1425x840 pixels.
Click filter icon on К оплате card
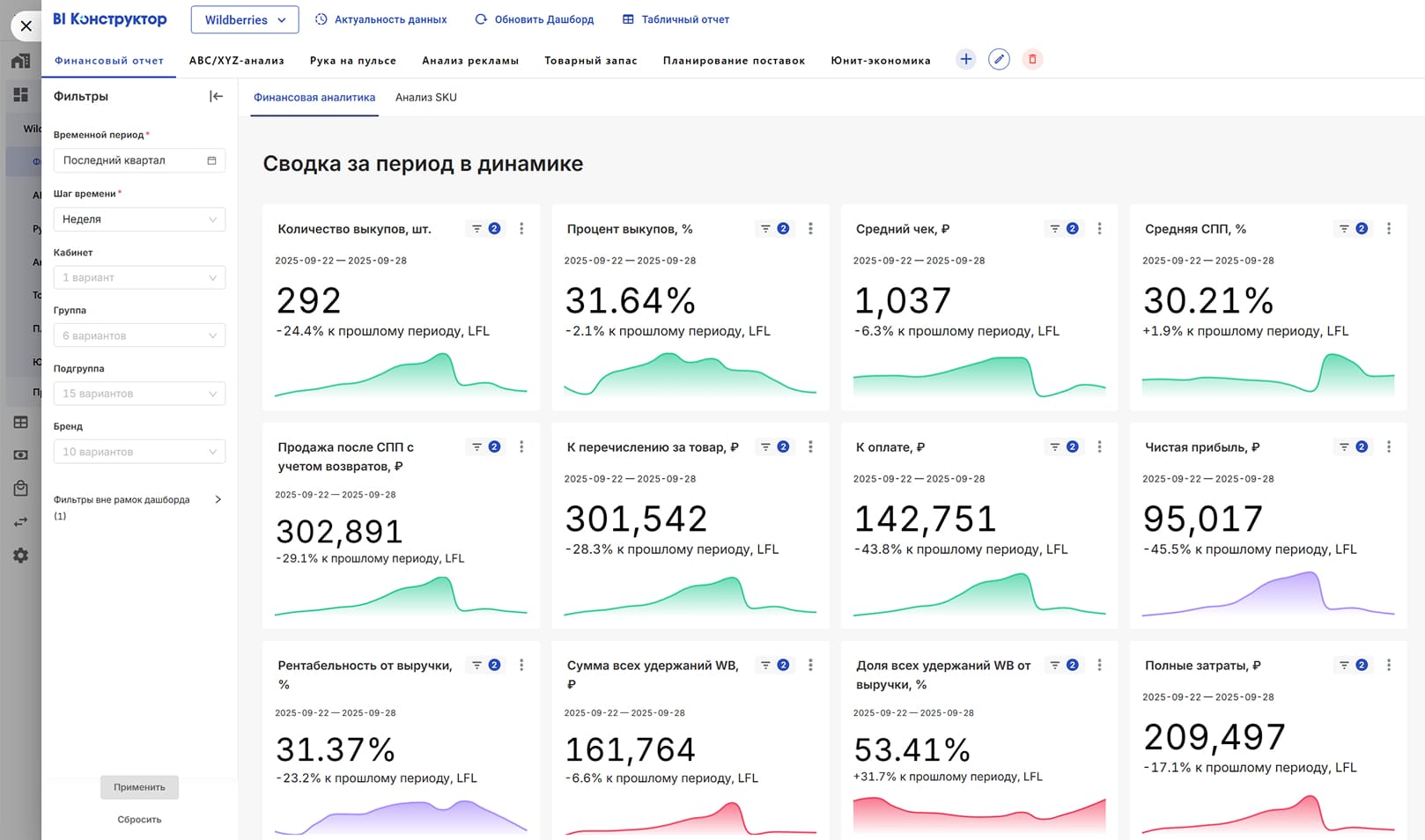[x=1054, y=447]
